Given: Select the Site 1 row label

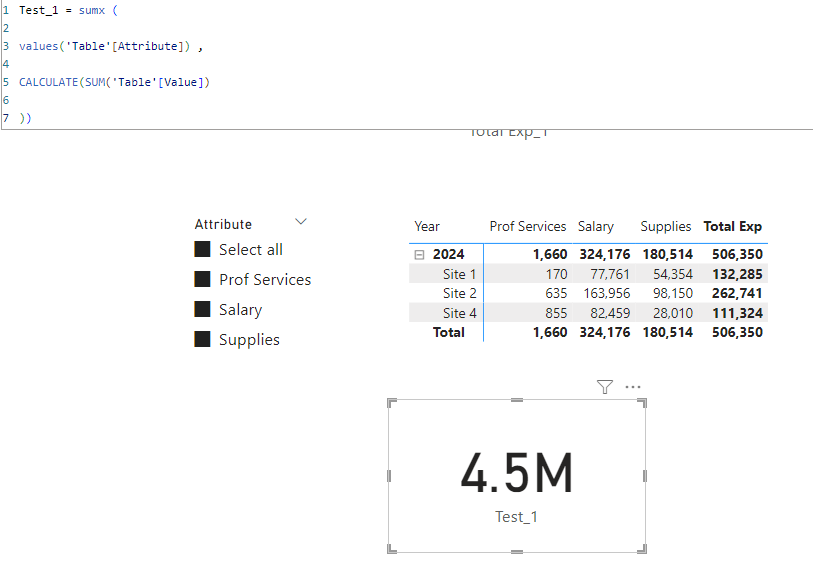Looking at the screenshot, I should click(x=459, y=274).
